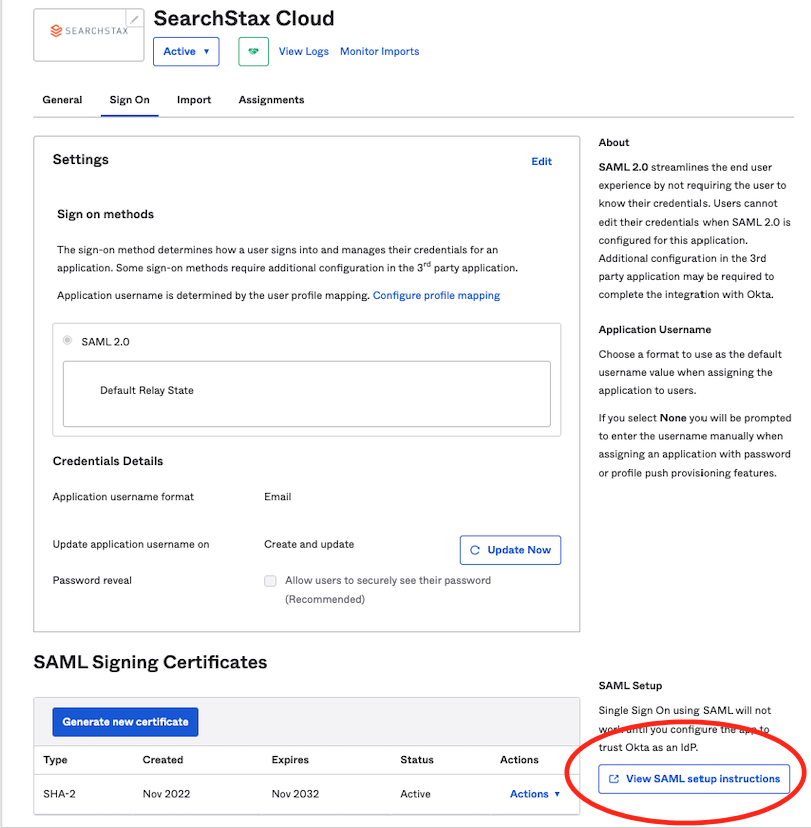The image size is (811, 828).
Task: Click the Default Relay State field
Action: point(307,394)
